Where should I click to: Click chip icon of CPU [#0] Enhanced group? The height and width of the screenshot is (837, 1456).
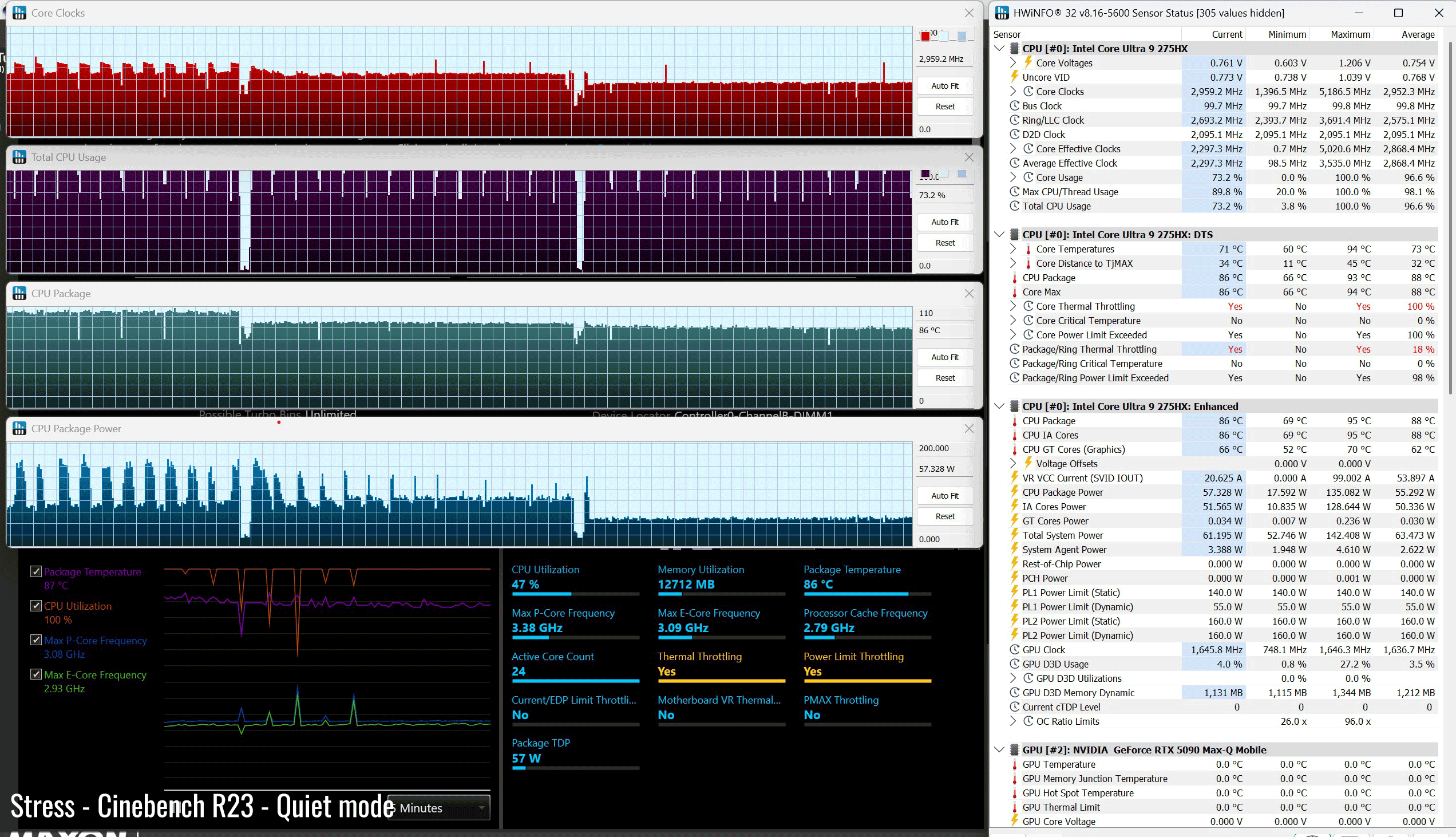click(x=1015, y=406)
